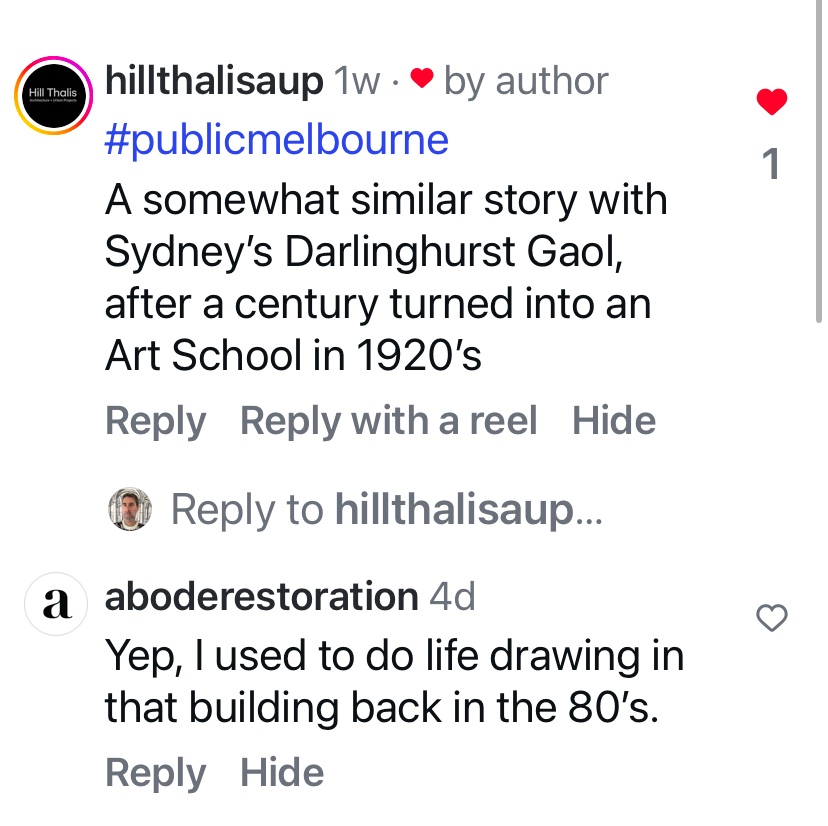Click the 1w timestamp on hillthalisaup's comment
828x826 pixels.
coord(357,81)
